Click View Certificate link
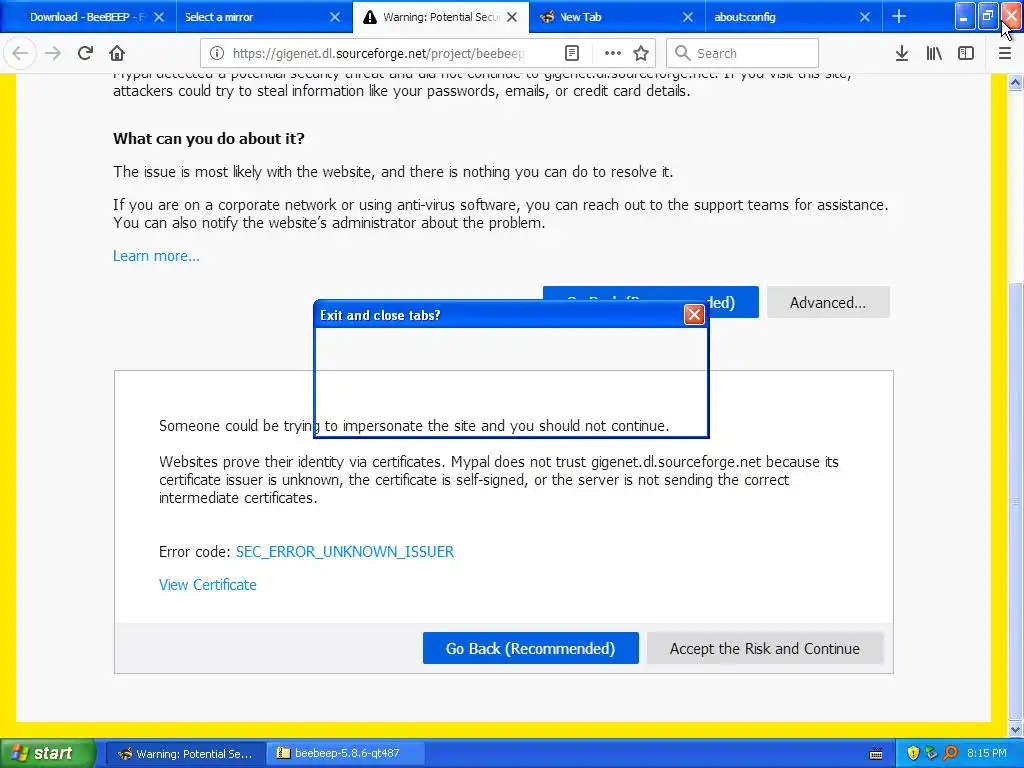This screenshot has height=768, width=1024. pos(208,585)
